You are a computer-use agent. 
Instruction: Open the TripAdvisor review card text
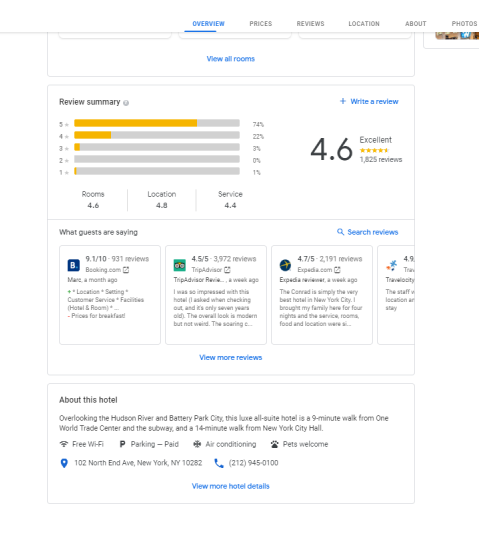[x=216, y=308]
